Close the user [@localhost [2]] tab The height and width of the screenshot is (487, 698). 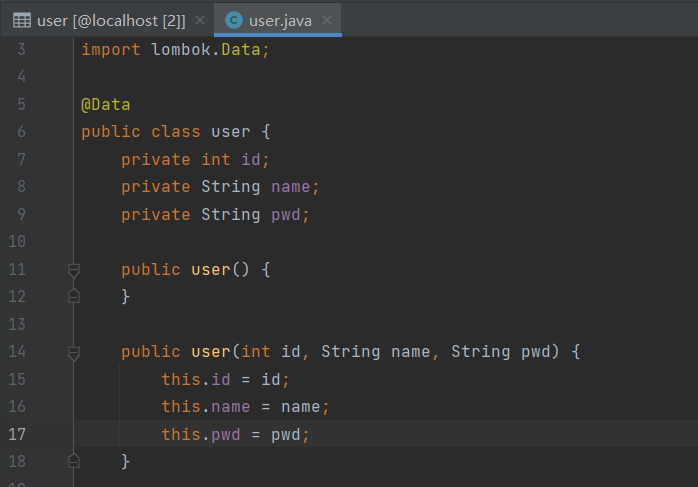200,20
